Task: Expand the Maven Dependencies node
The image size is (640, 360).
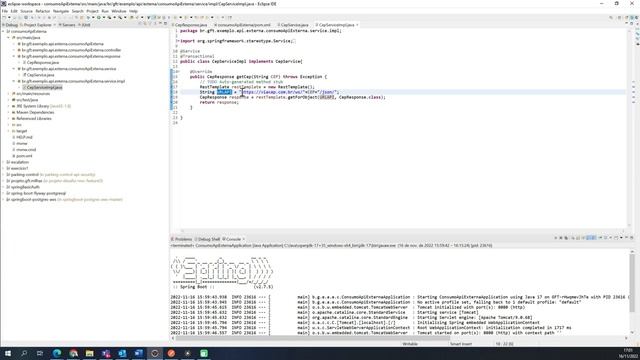Action: [8, 112]
